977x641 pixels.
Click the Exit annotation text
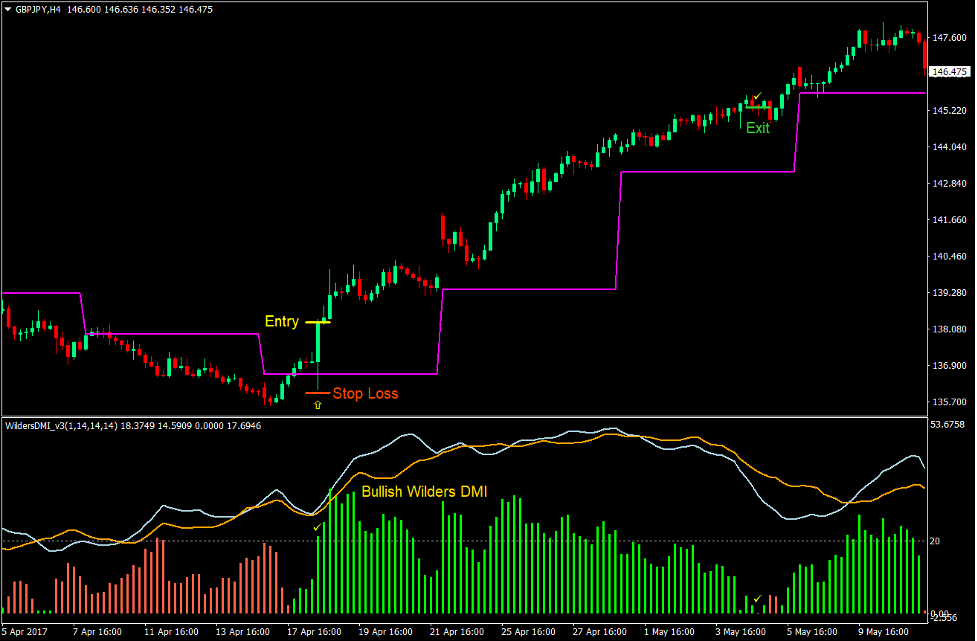pyautogui.click(x=756, y=126)
